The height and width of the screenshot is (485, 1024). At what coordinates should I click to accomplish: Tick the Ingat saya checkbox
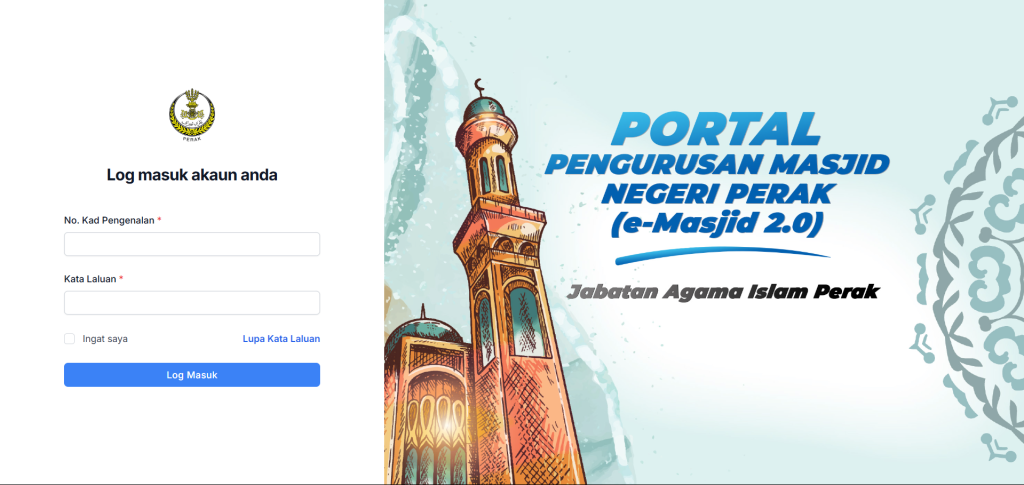[69, 339]
